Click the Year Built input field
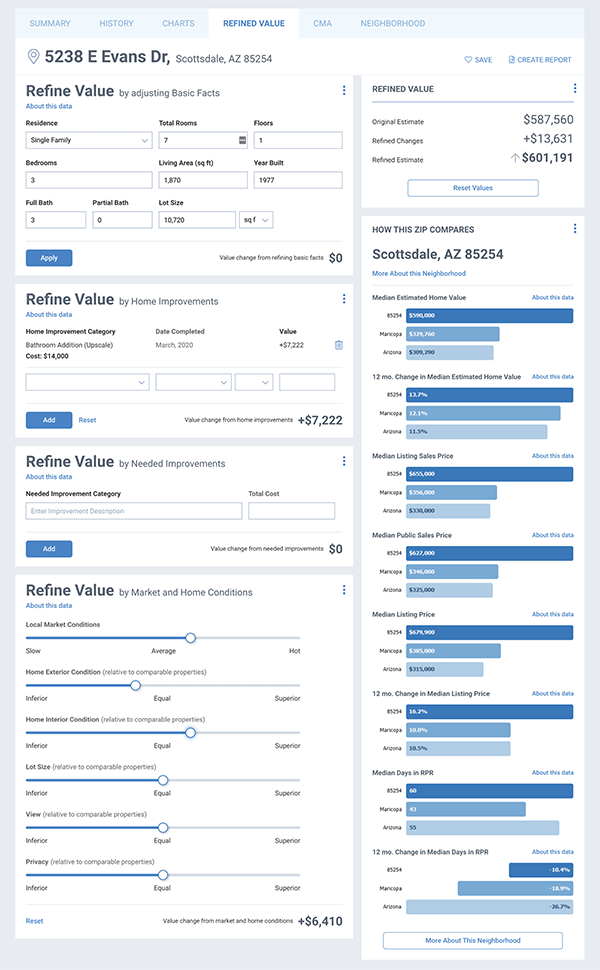This screenshot has height=970, width=600. (298, 180)
